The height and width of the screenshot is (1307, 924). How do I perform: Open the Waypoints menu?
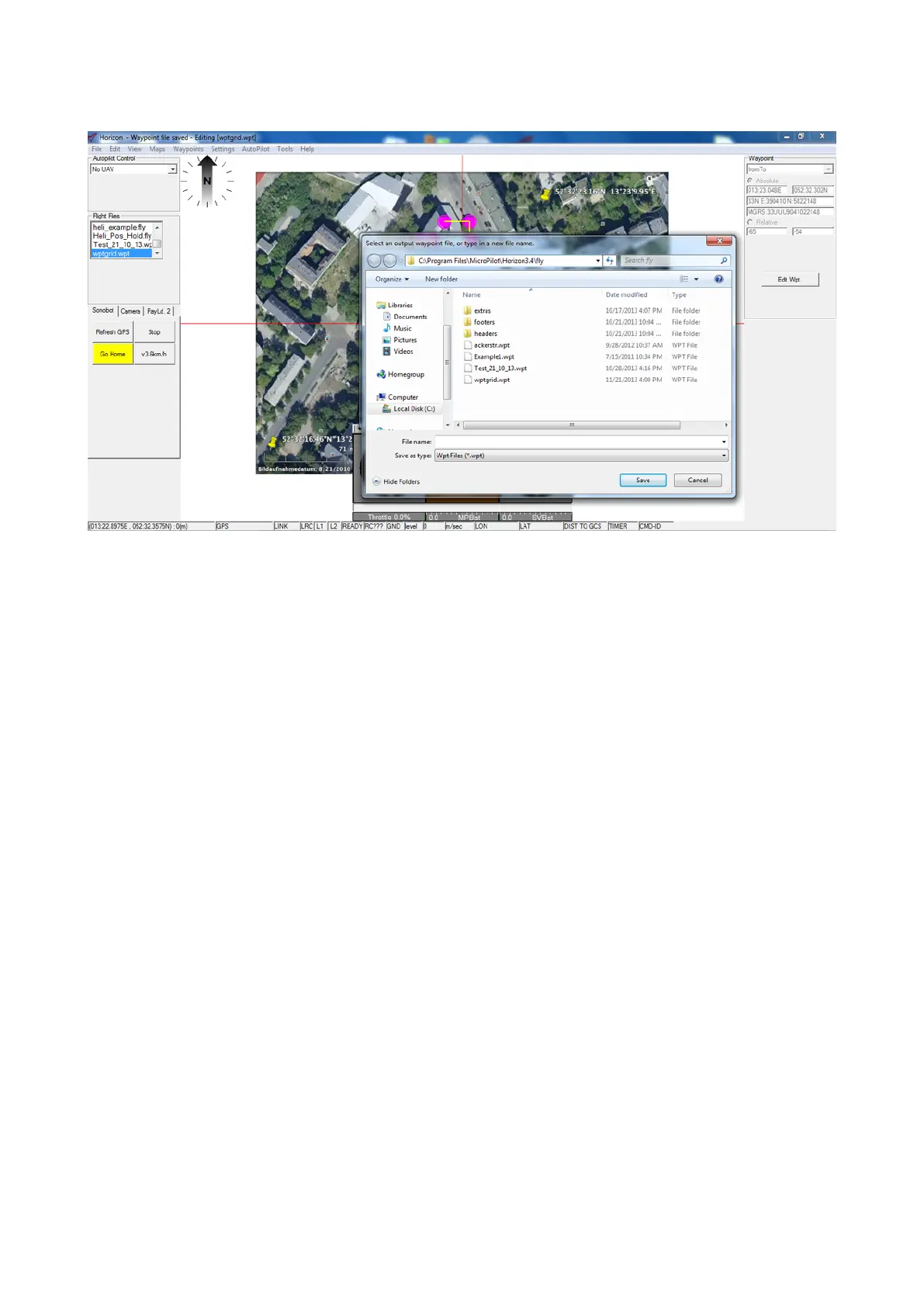(189, 149)
